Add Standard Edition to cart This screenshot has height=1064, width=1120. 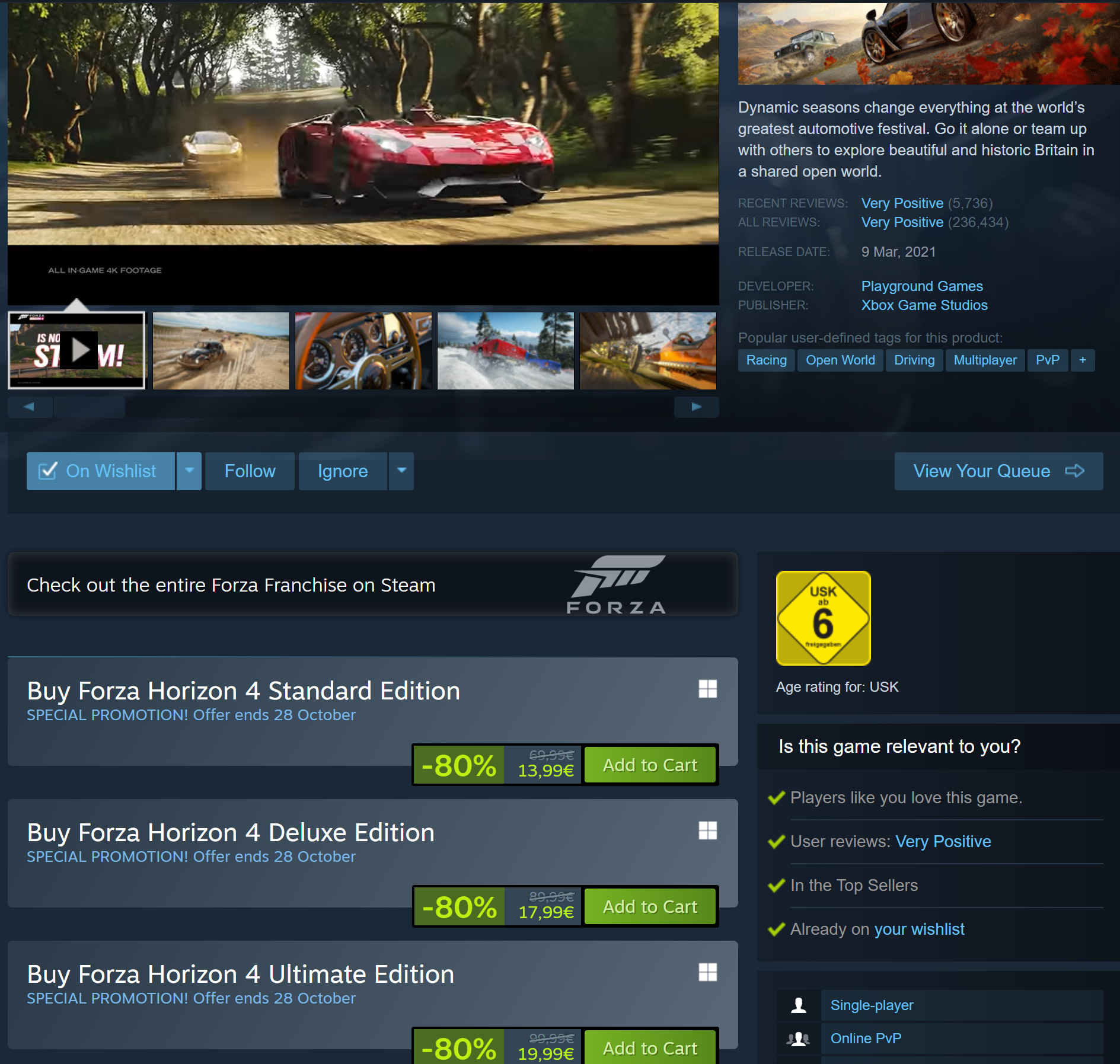(x=650, y=765)
